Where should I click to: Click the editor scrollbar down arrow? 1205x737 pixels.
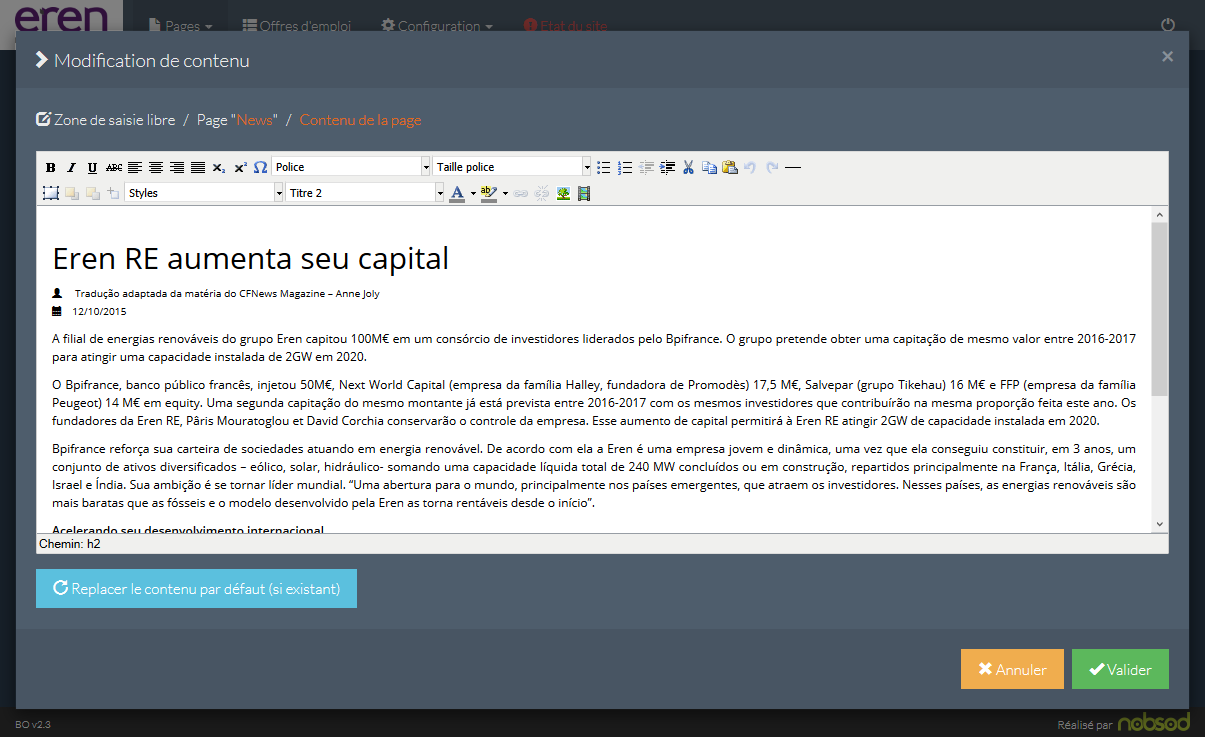click(x=1160, y=524)
